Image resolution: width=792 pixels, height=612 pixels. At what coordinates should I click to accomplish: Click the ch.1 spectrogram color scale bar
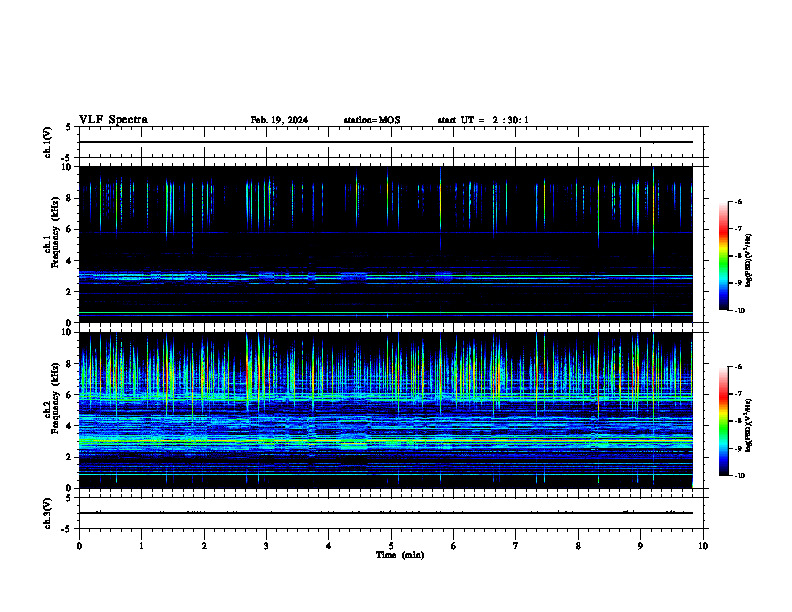coord(723,256)
